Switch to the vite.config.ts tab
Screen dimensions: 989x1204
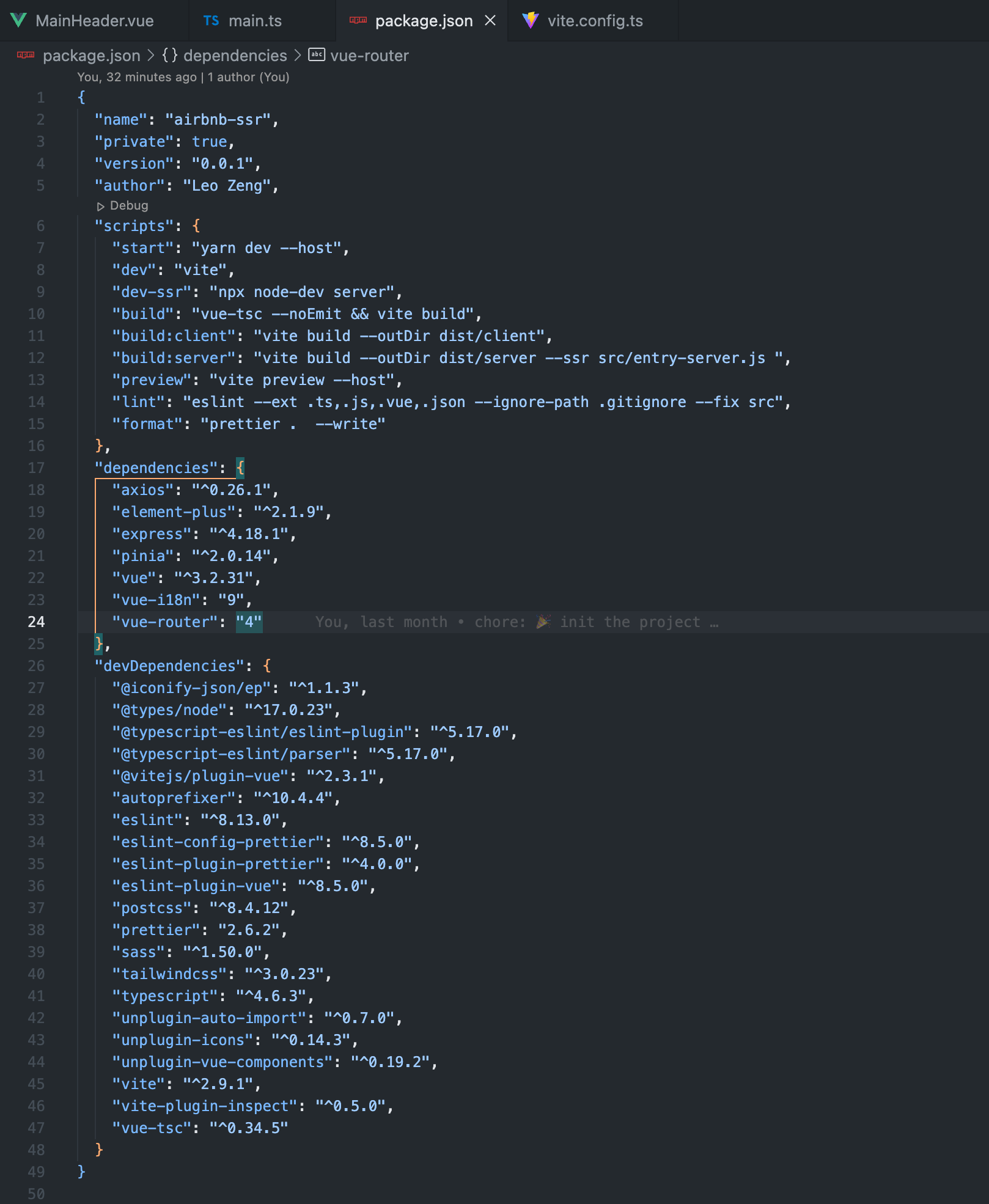[595, 20]
